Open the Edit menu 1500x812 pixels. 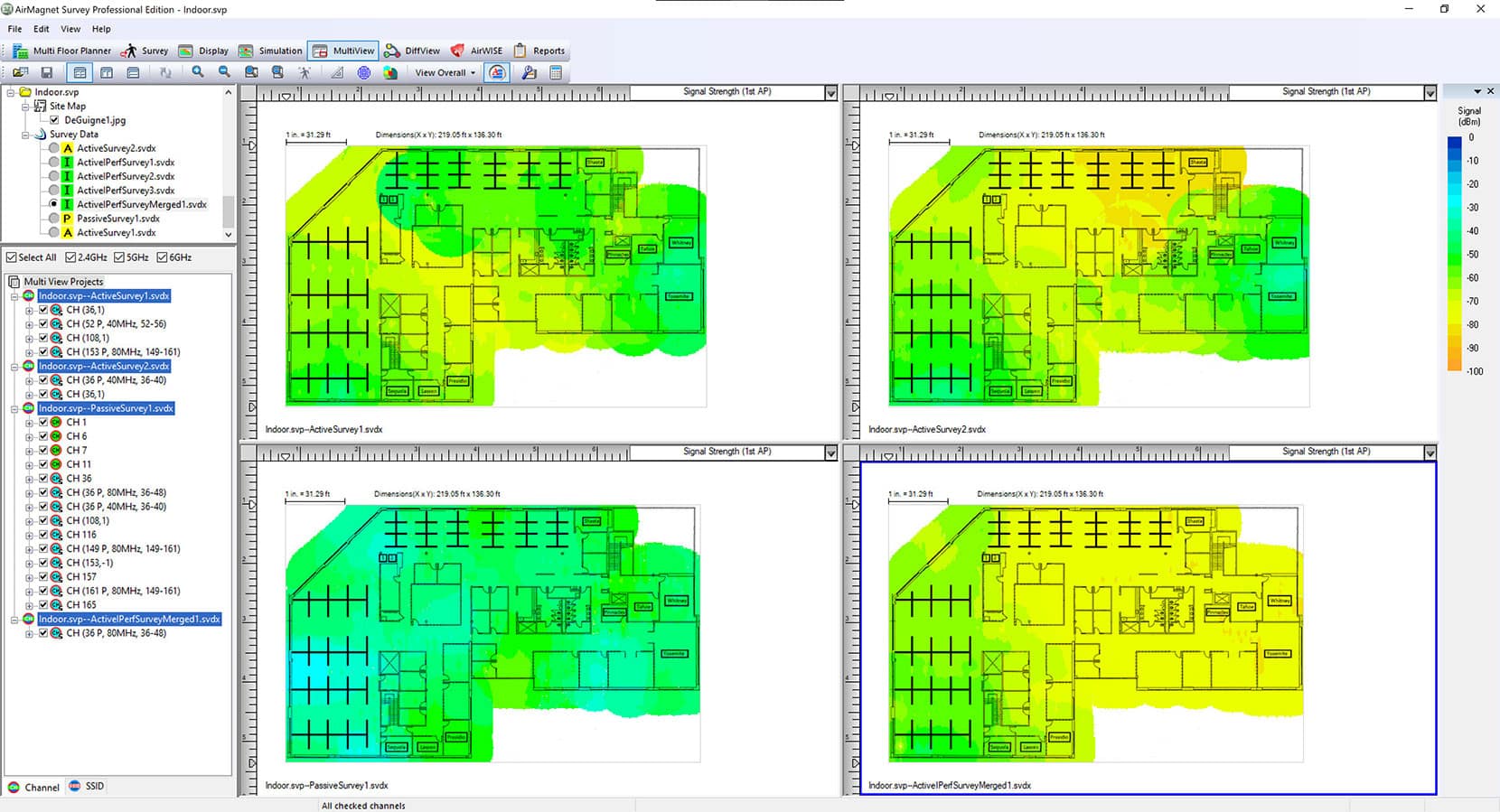(42, 29)
